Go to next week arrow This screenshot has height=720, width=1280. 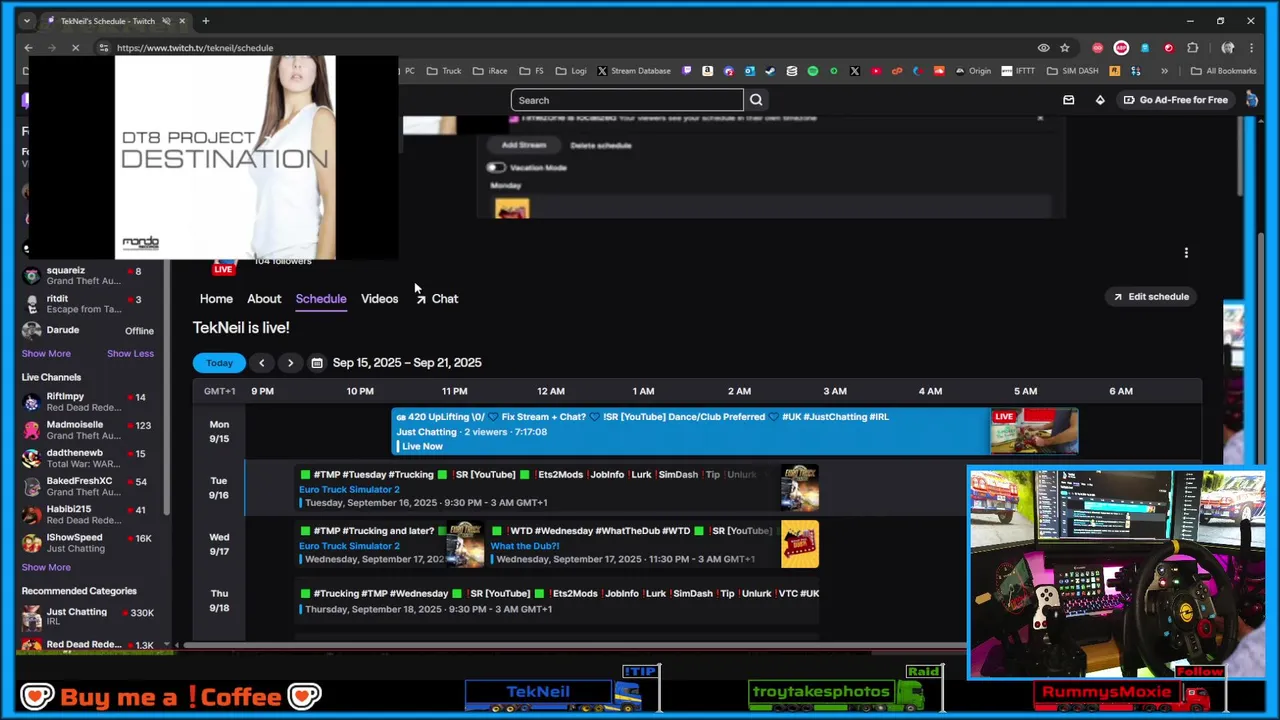pyautogui.click(x=290, y=363)
